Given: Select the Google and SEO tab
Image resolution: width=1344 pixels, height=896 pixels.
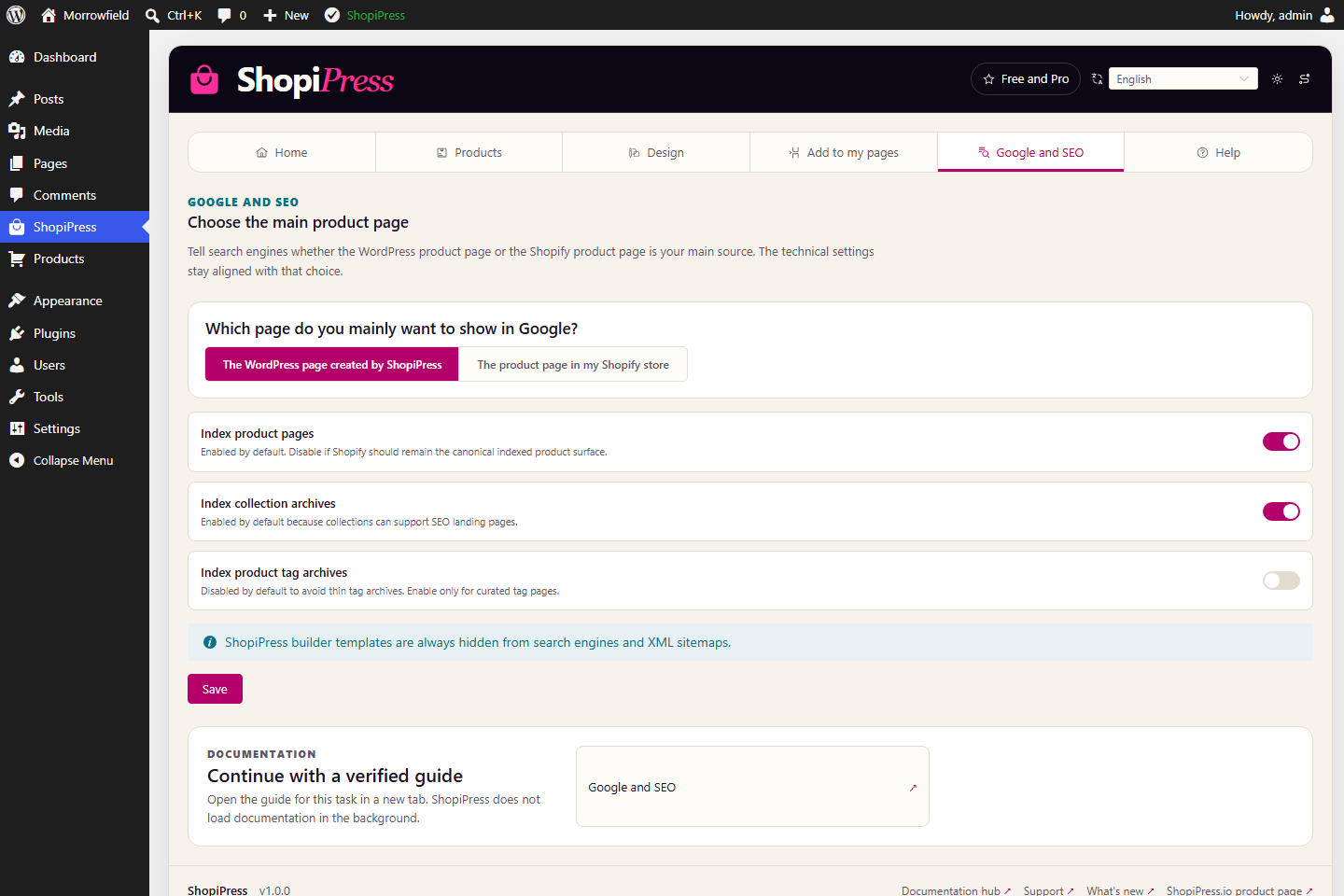Looking at the screenshot, I should [1030, 152].
